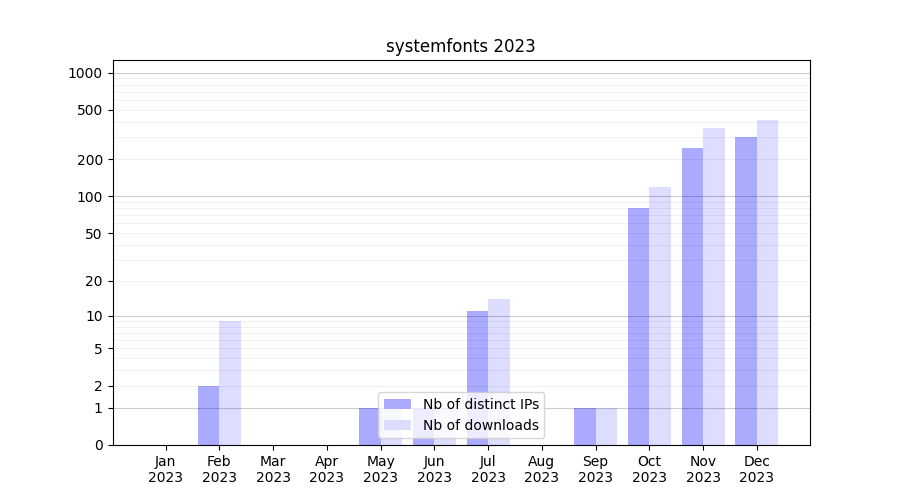900x500 pixels.
Task: Pick the Nov 2023 downloads bar
Action: 714,286
